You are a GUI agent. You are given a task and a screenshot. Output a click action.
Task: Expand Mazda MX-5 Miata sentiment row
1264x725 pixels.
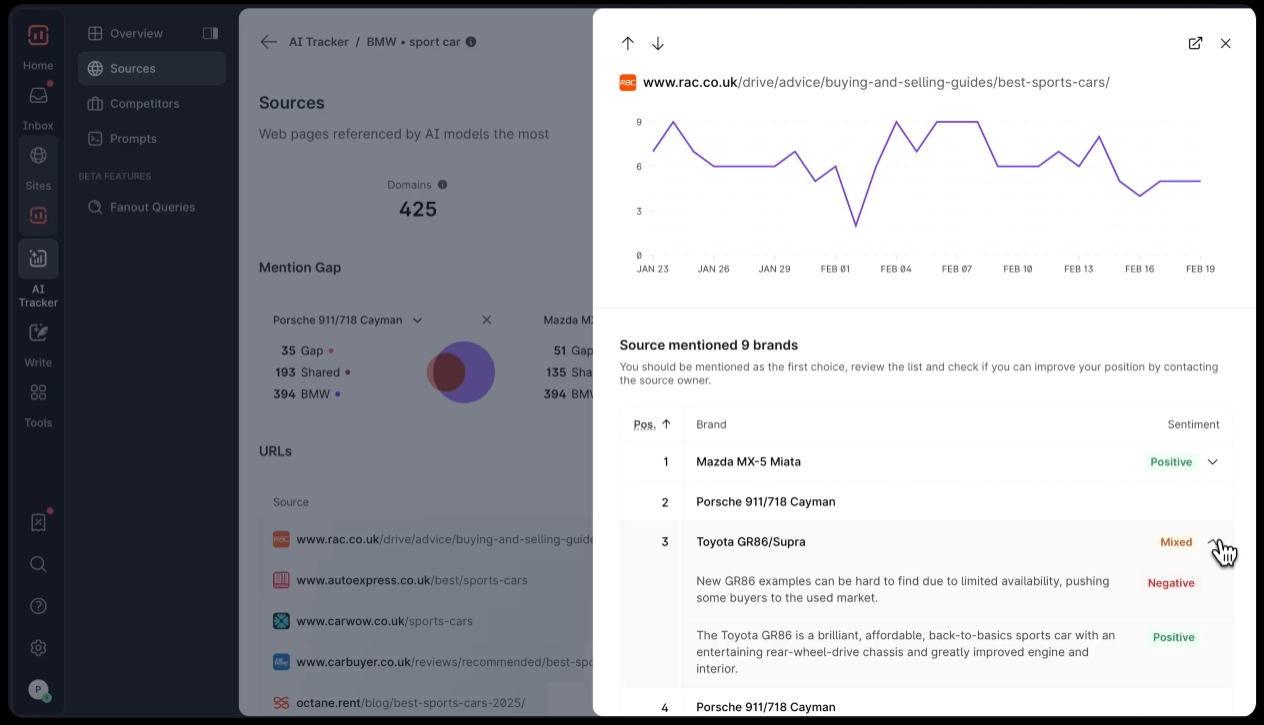click(1213, 462)
